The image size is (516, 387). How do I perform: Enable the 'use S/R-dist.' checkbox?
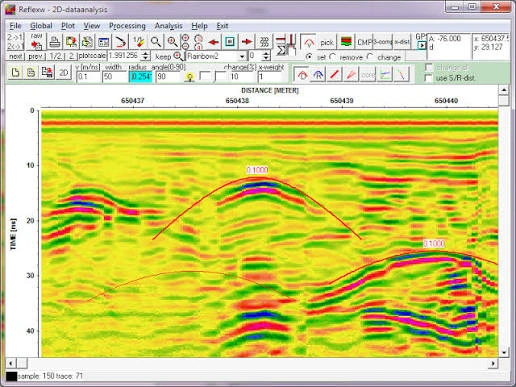[x=429, y=78]
